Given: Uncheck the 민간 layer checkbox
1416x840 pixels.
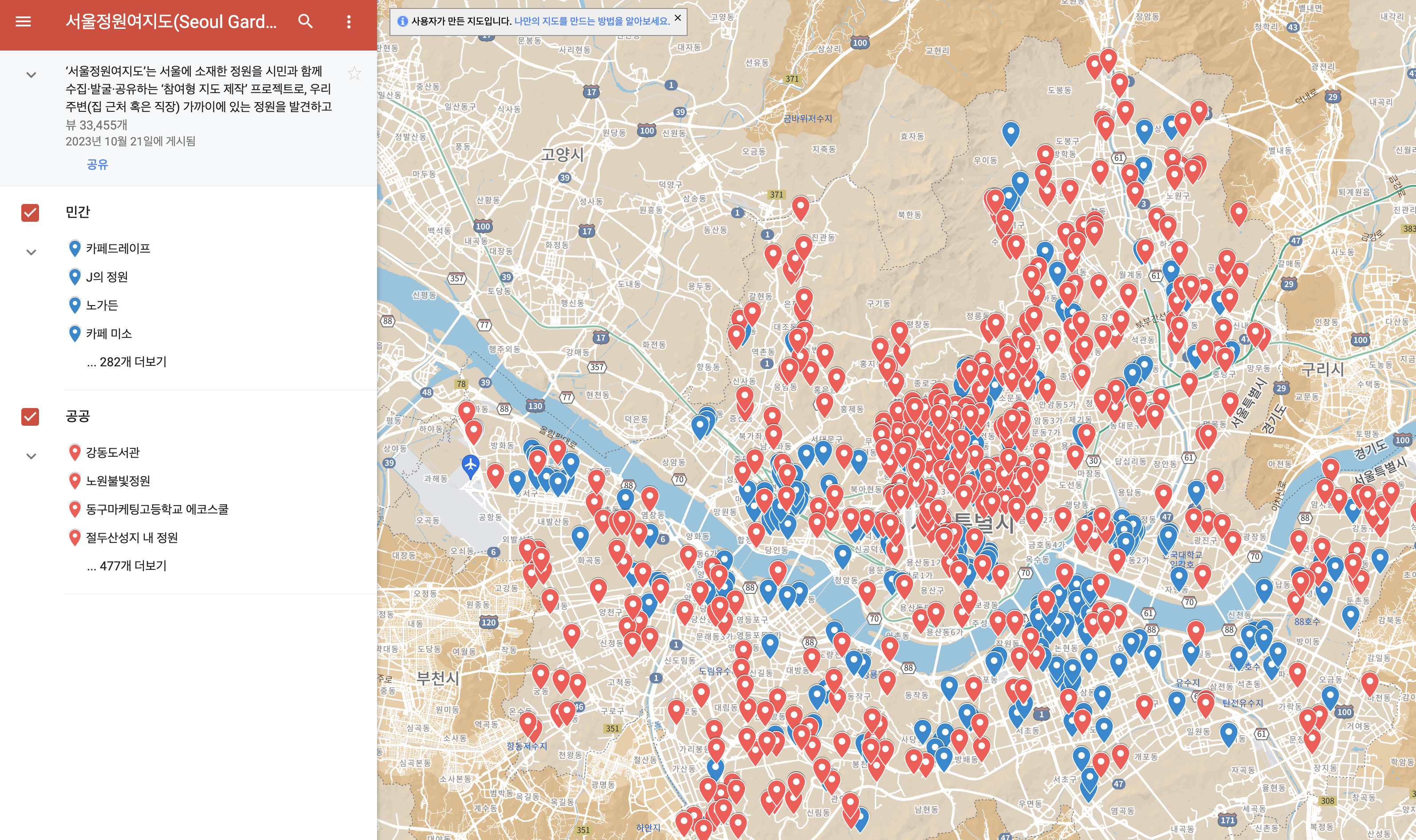Looking at the screenshot, I should [x=30, y=213].
